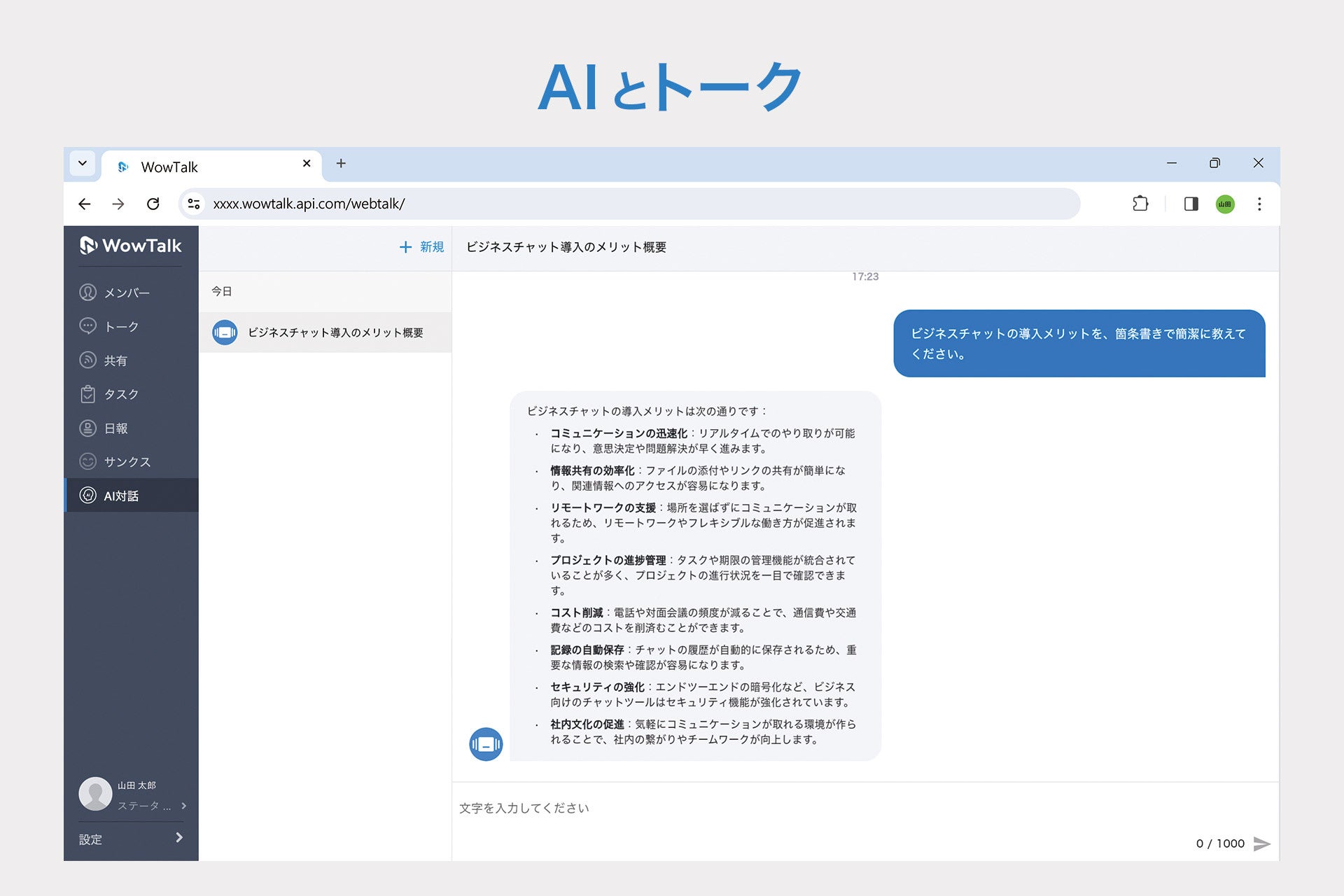Image resolution: width=1344 pixels, height=896 pixels.
Task: Open the タスク (Tasks) clipboard icon
Action: pyautogui.click(x=87, y=394)
